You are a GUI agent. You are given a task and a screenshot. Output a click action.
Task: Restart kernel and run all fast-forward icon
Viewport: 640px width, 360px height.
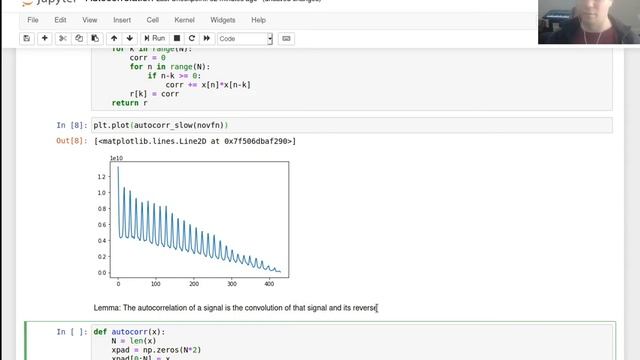[207, 38]
